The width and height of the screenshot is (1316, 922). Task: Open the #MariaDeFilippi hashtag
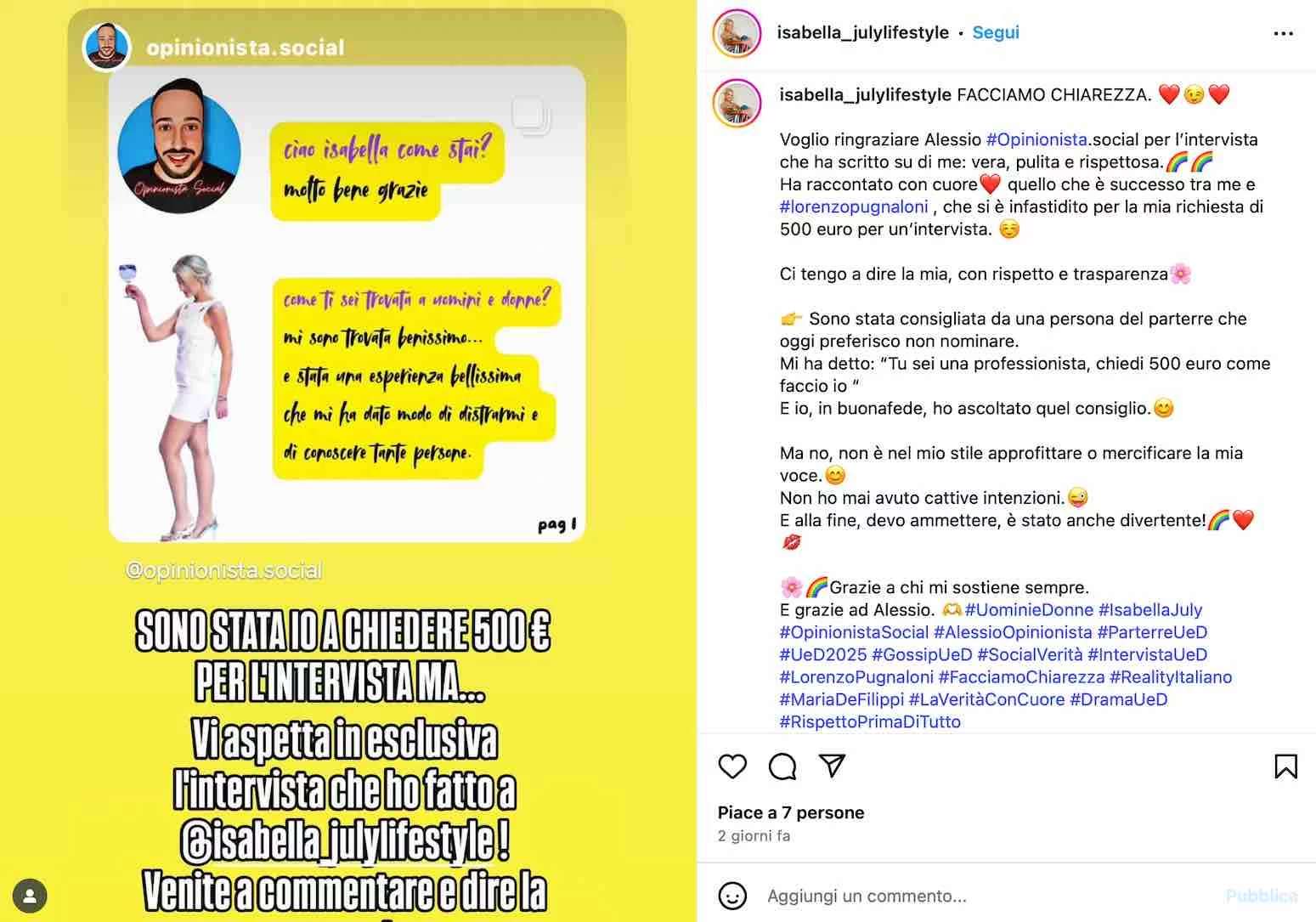[x=842, y=699]
